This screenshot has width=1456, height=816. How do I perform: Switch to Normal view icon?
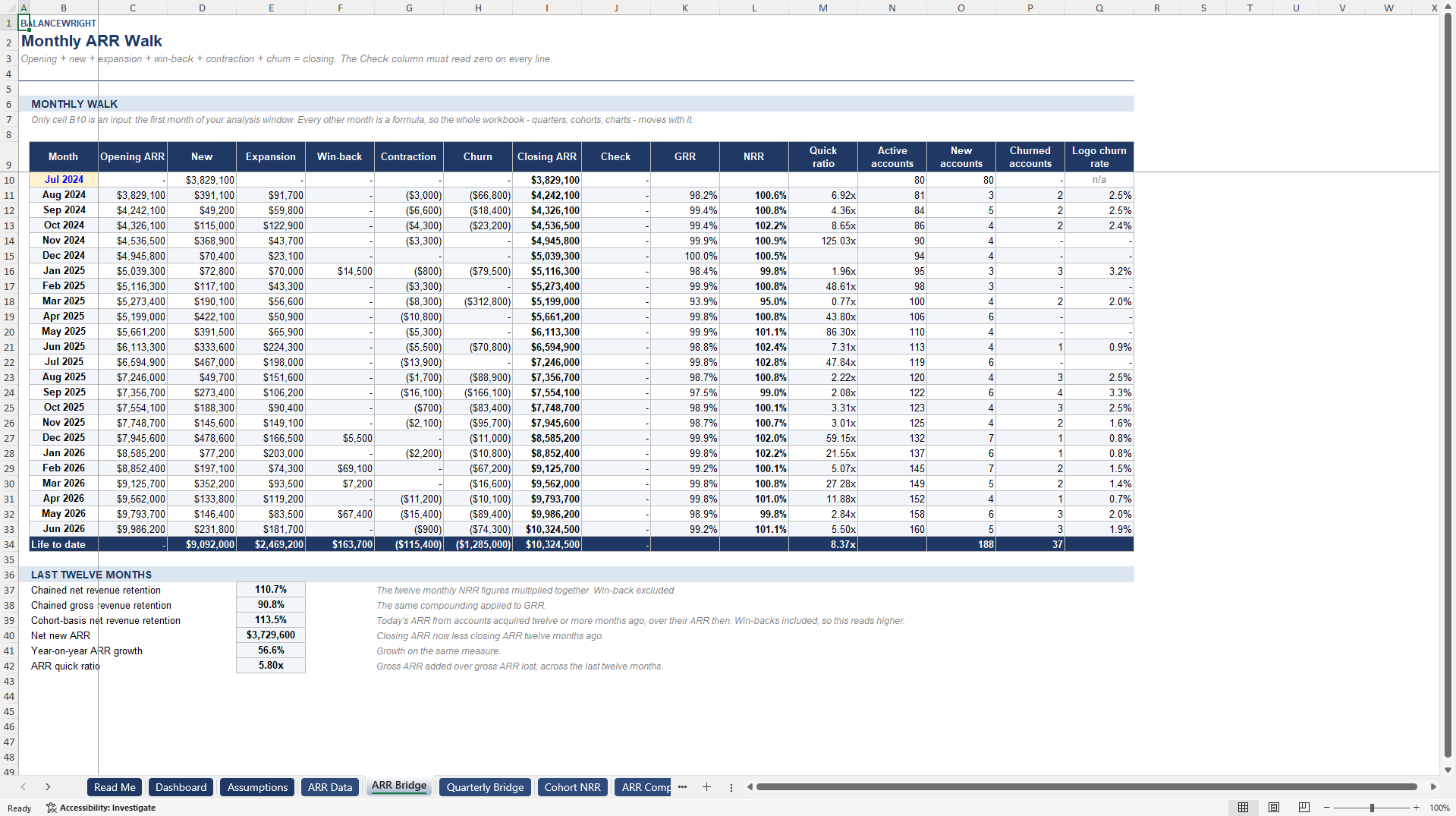(1243, 808)
